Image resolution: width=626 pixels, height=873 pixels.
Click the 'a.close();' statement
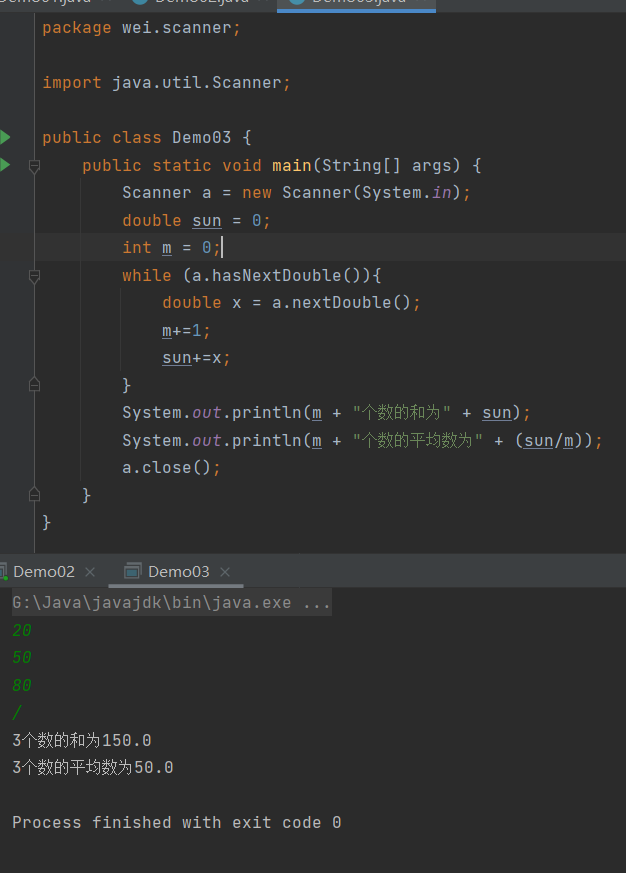172,468
